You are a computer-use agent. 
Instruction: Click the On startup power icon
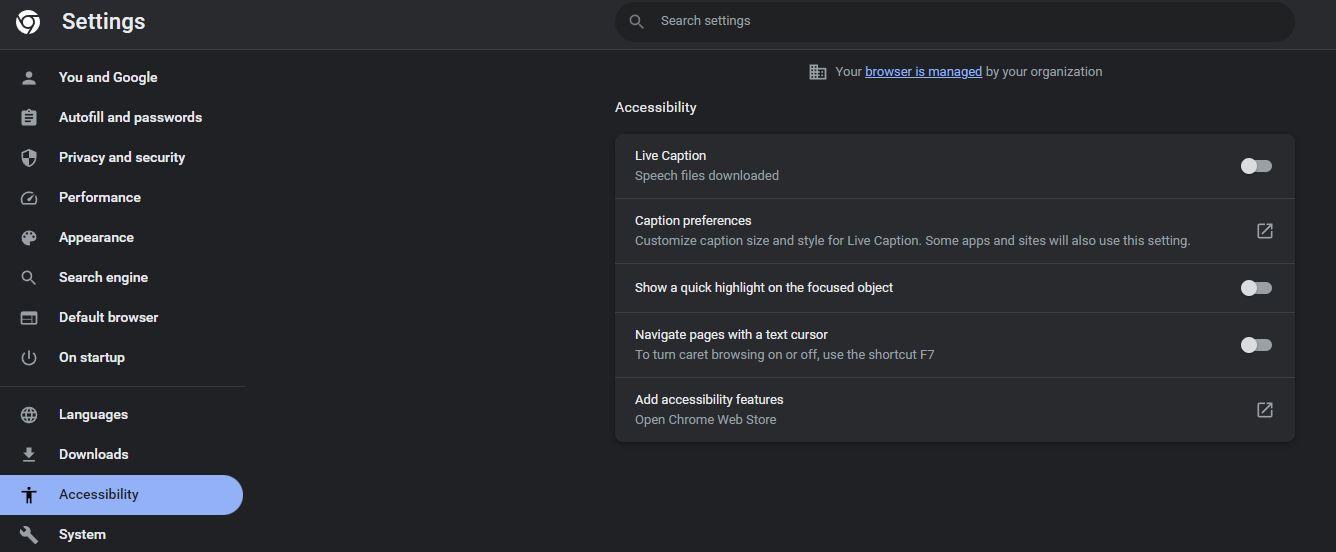29,358
